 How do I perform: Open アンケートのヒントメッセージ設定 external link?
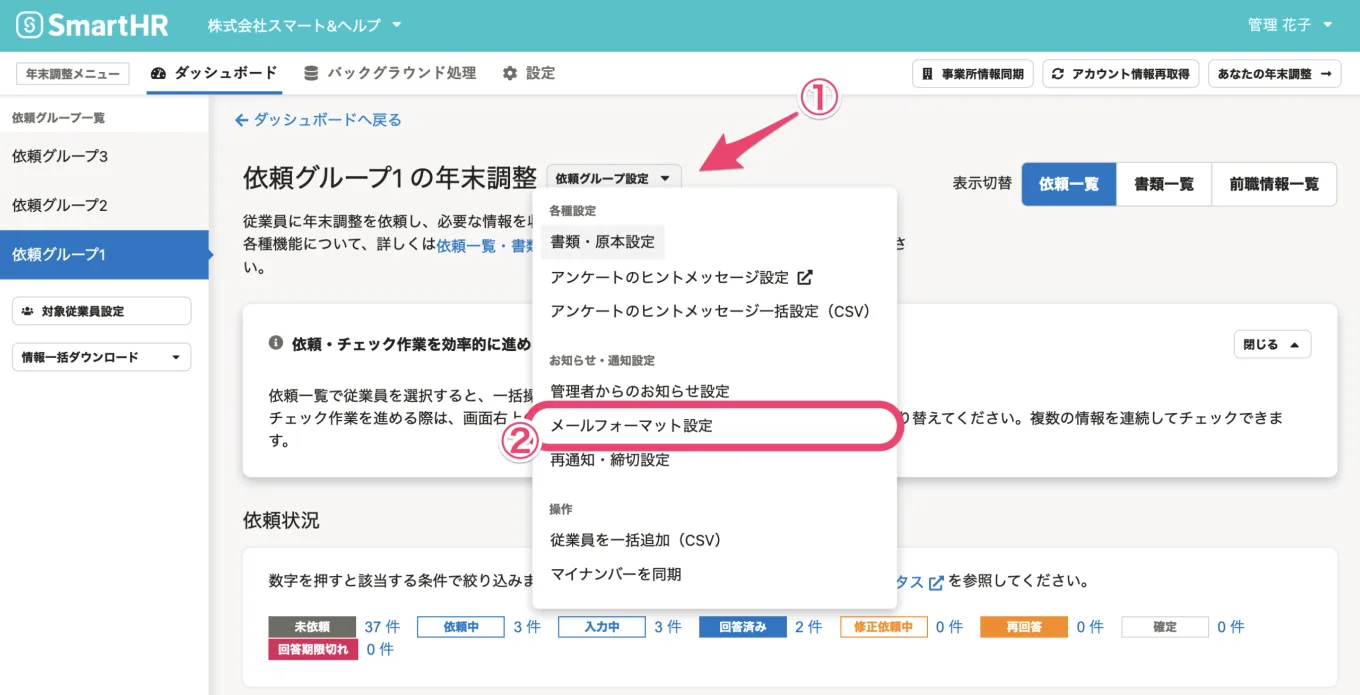coord(681,277)
